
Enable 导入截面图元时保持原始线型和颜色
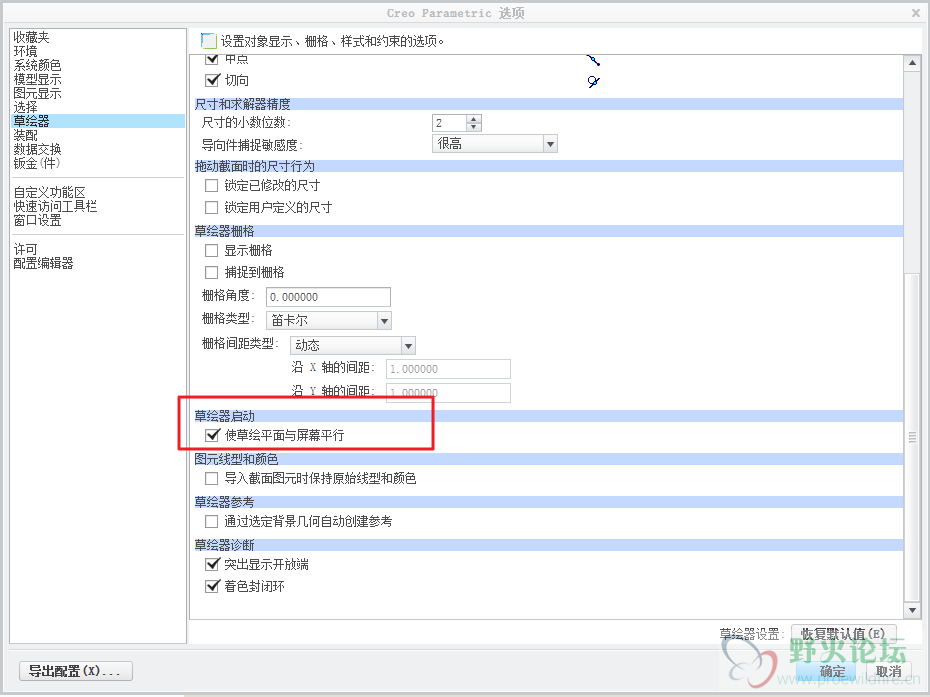[211, 478]
